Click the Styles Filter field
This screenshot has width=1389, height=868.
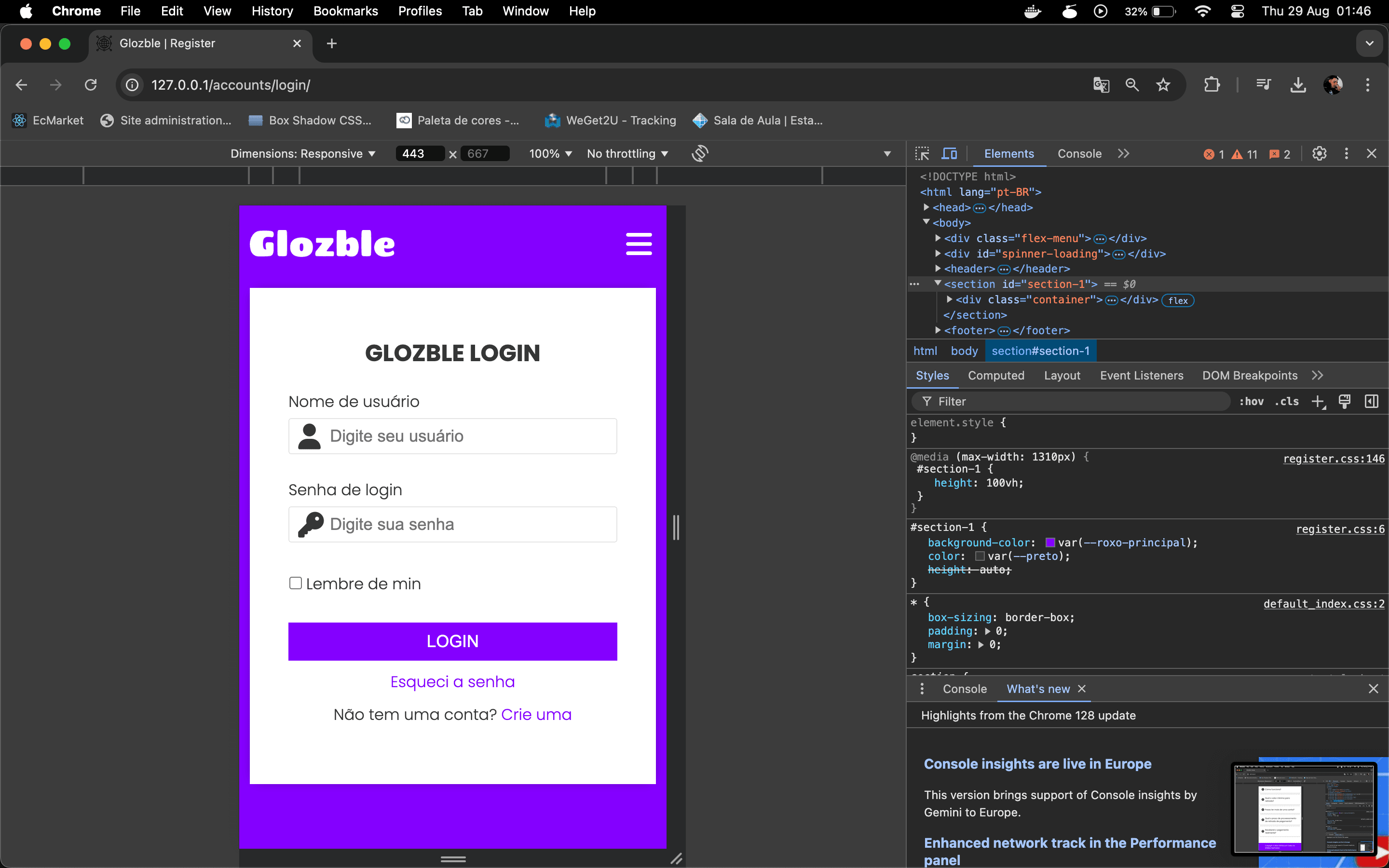point(1071,402)
